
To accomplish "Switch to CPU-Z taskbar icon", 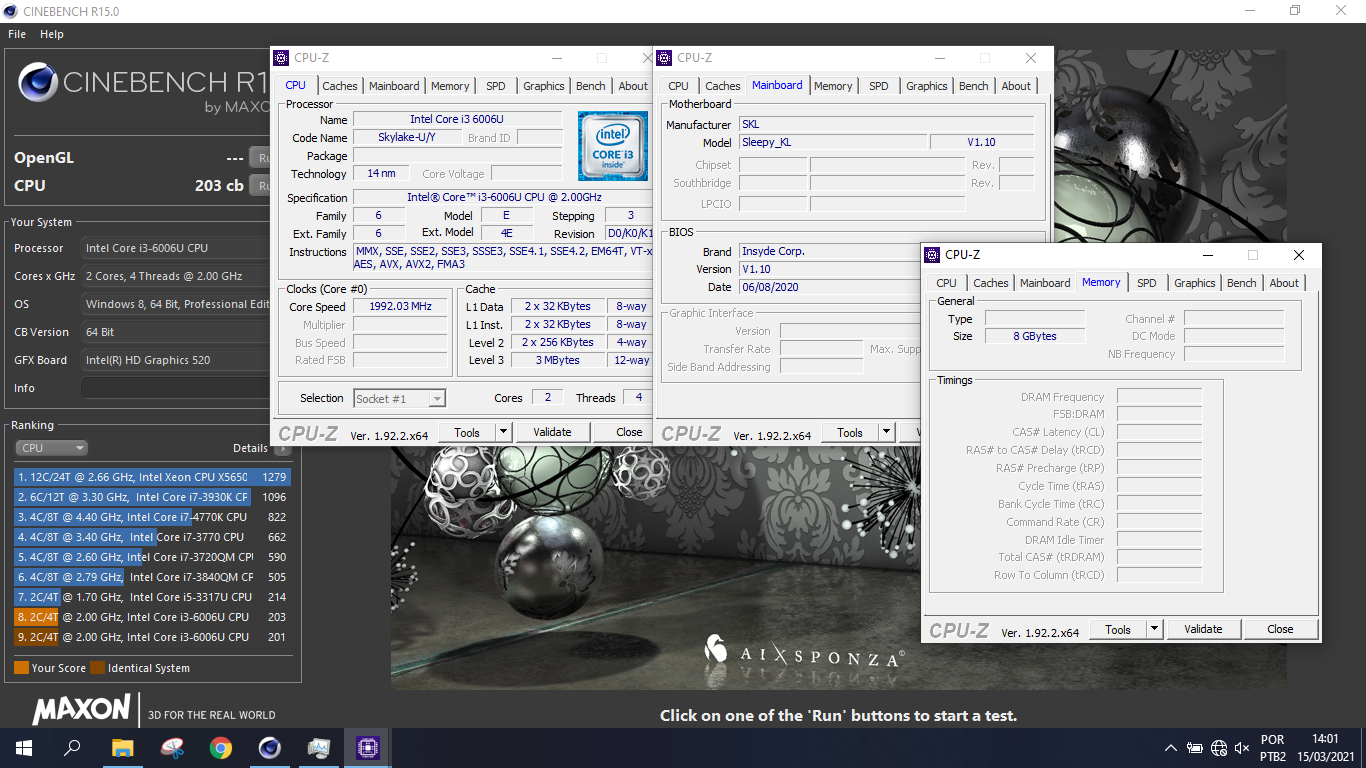I will pos(367,748).
